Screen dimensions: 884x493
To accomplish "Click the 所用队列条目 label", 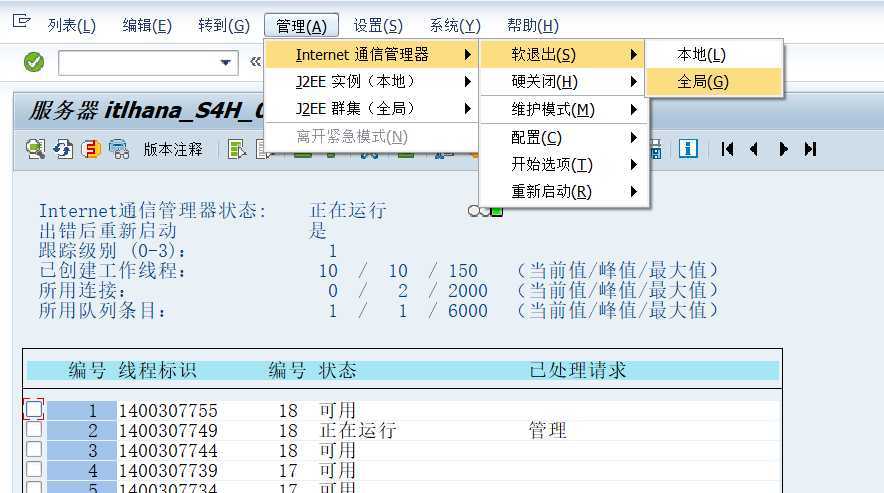I will (102, 311).
